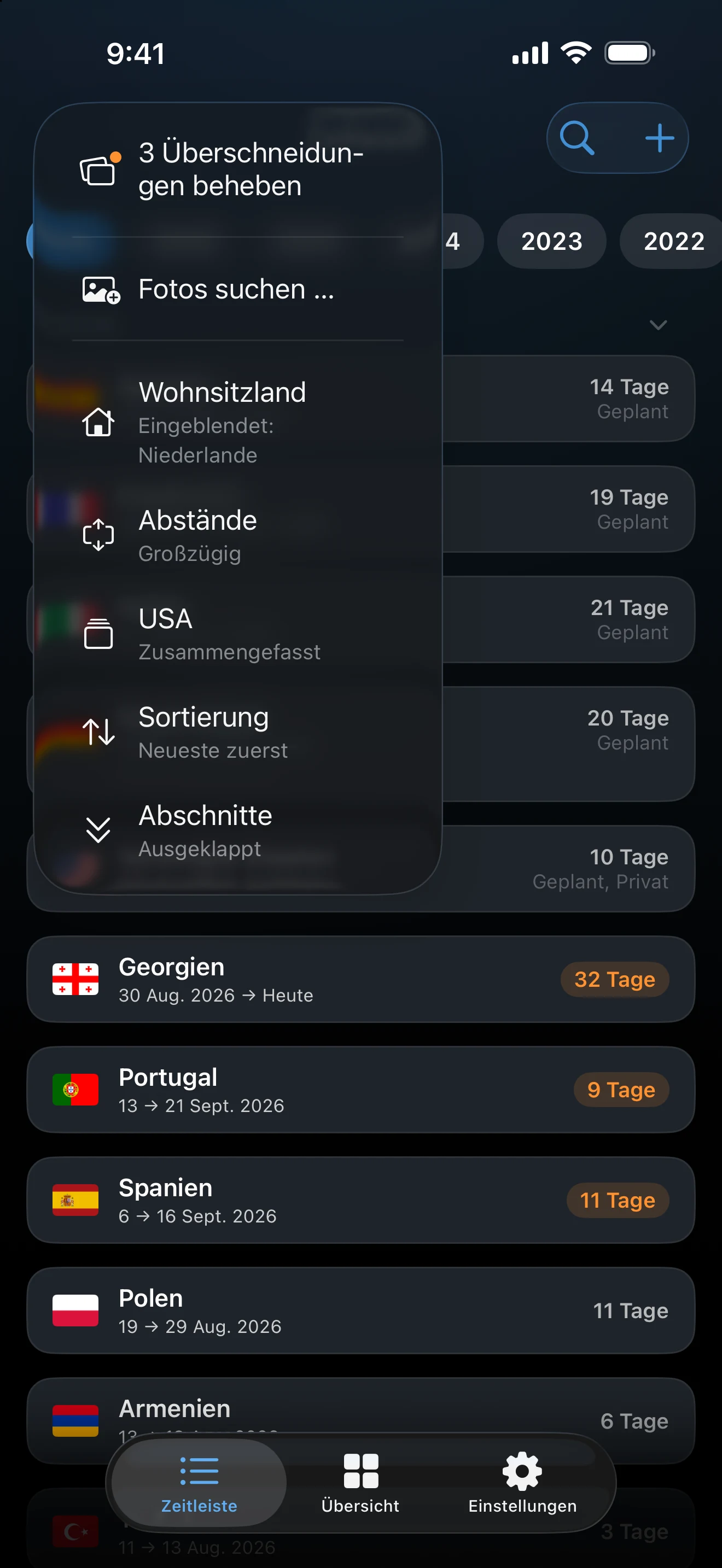Tap the magnifying glass search icon

[x=577, y=138]
